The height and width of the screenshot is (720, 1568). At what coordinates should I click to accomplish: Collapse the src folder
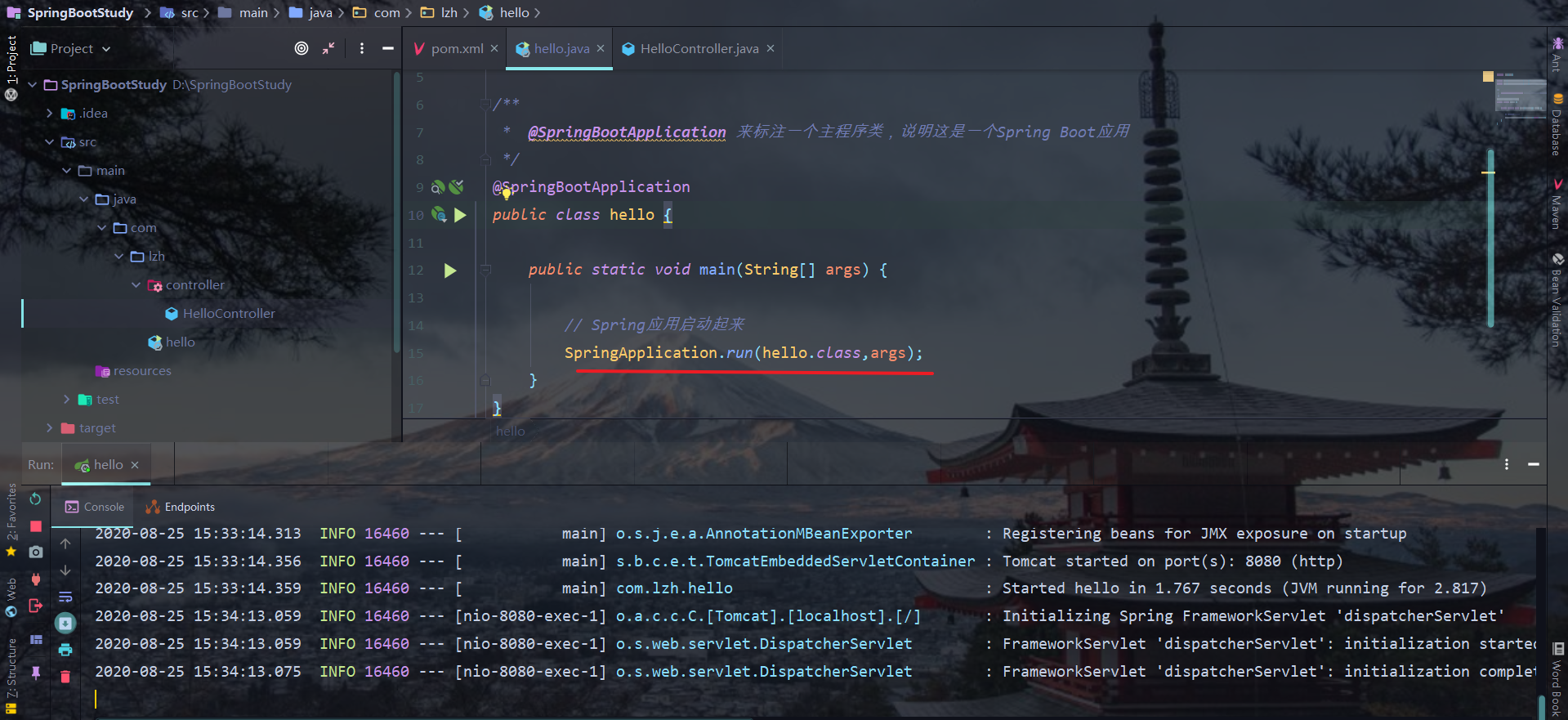pyautogui.click(x=50, y=141)
